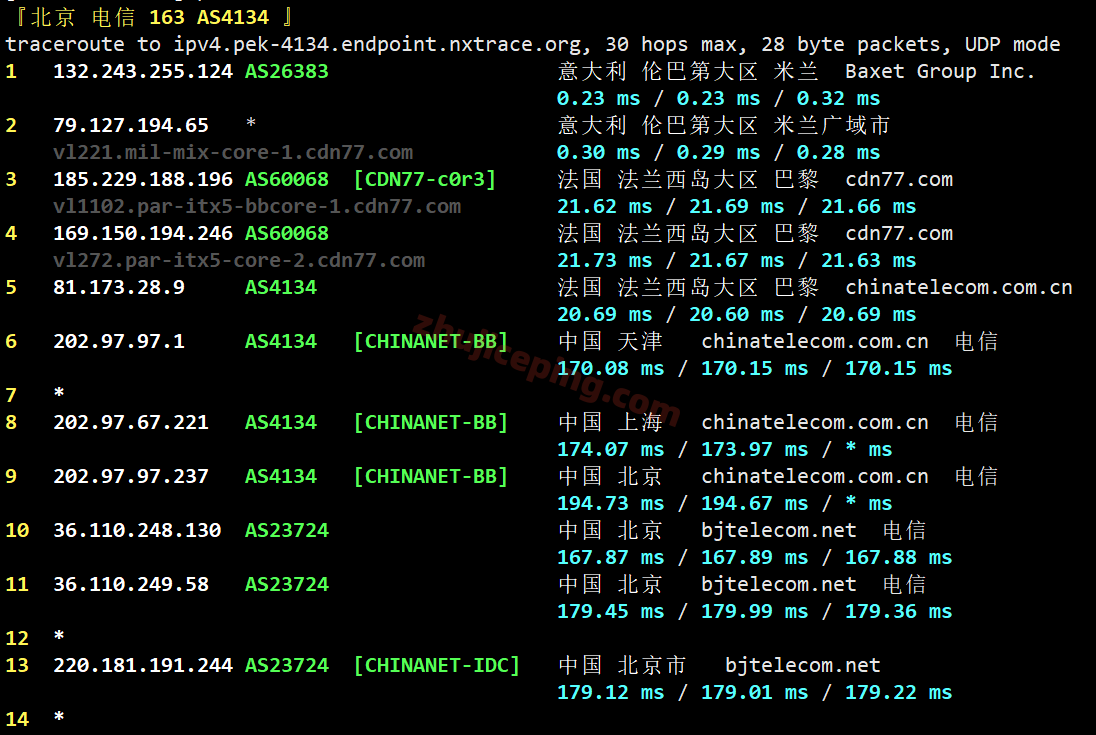Viewport: 1096px width, 735px height.
Task: Click latency value 194.73 ms
Action: [610, 503]
